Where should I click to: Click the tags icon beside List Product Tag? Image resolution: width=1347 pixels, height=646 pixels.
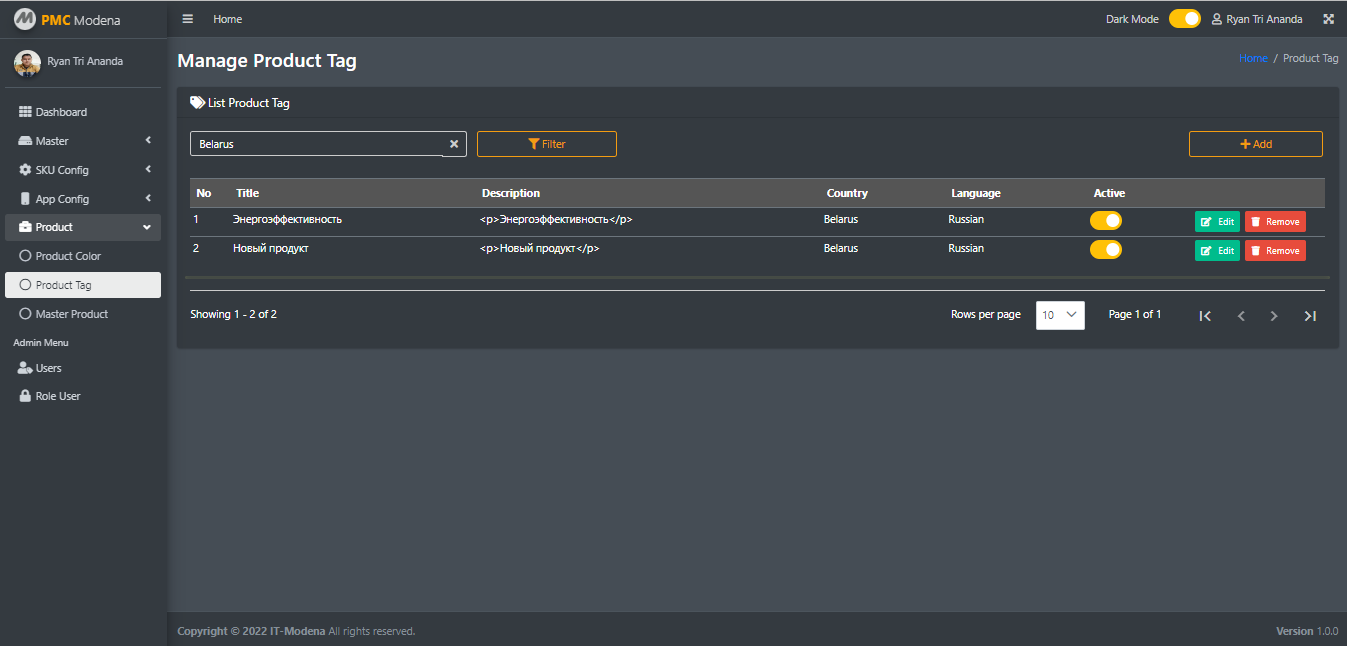[198, 103]
